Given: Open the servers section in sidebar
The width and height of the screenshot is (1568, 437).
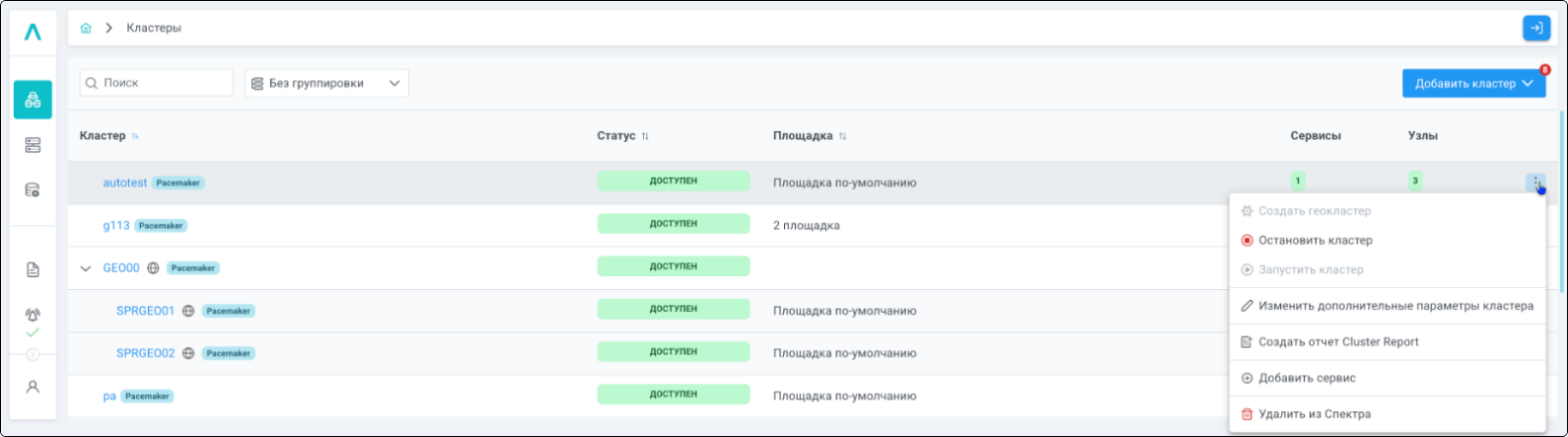Looking at the screenshot, I should click(x=33, y=145).
